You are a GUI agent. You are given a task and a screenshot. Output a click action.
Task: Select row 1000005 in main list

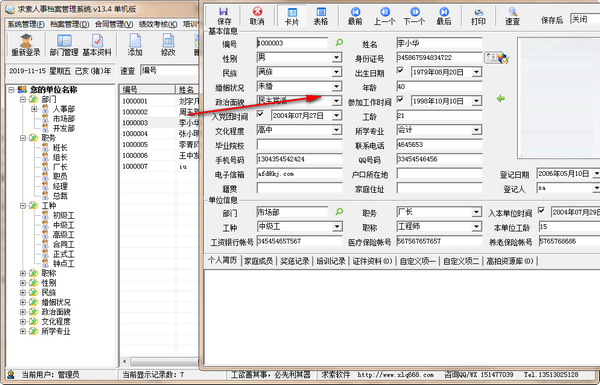pos(159,145)
